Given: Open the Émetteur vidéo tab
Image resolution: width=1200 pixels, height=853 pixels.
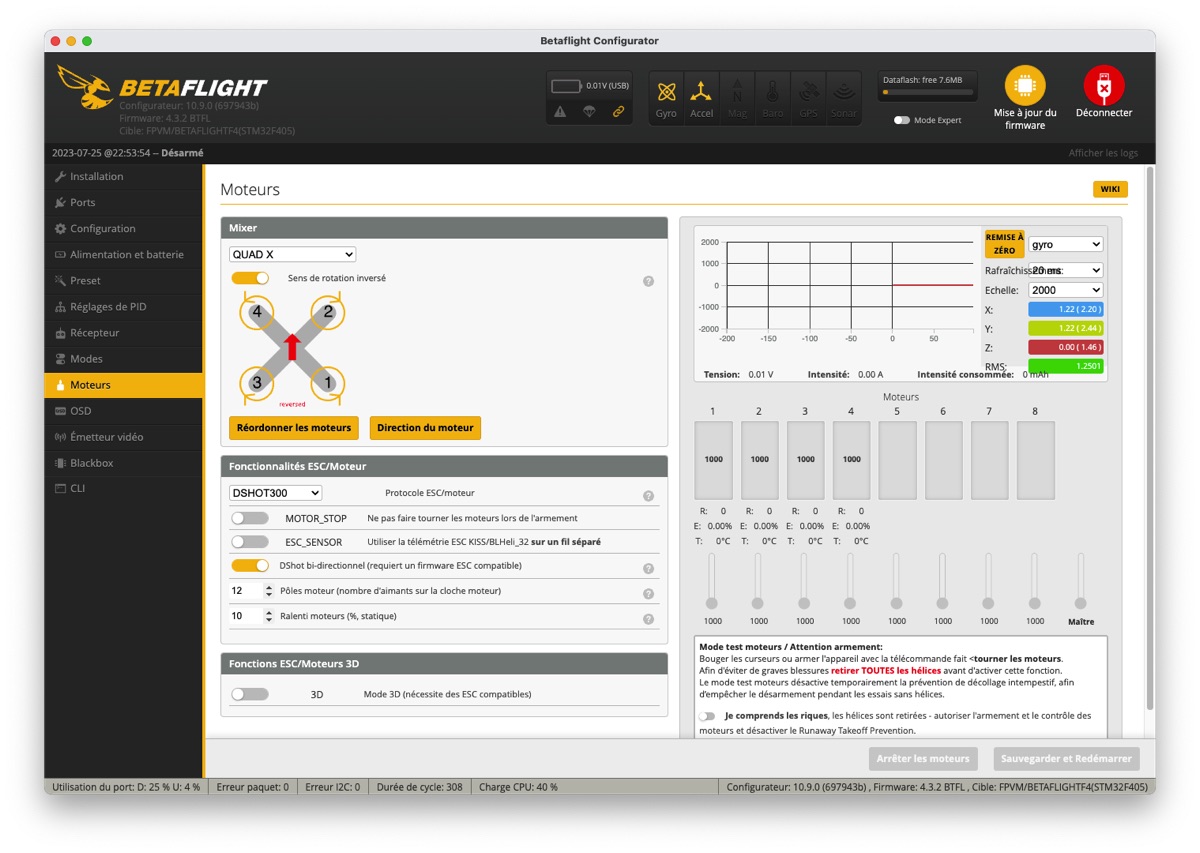Looking at the screenshot, I should point(124,436).
